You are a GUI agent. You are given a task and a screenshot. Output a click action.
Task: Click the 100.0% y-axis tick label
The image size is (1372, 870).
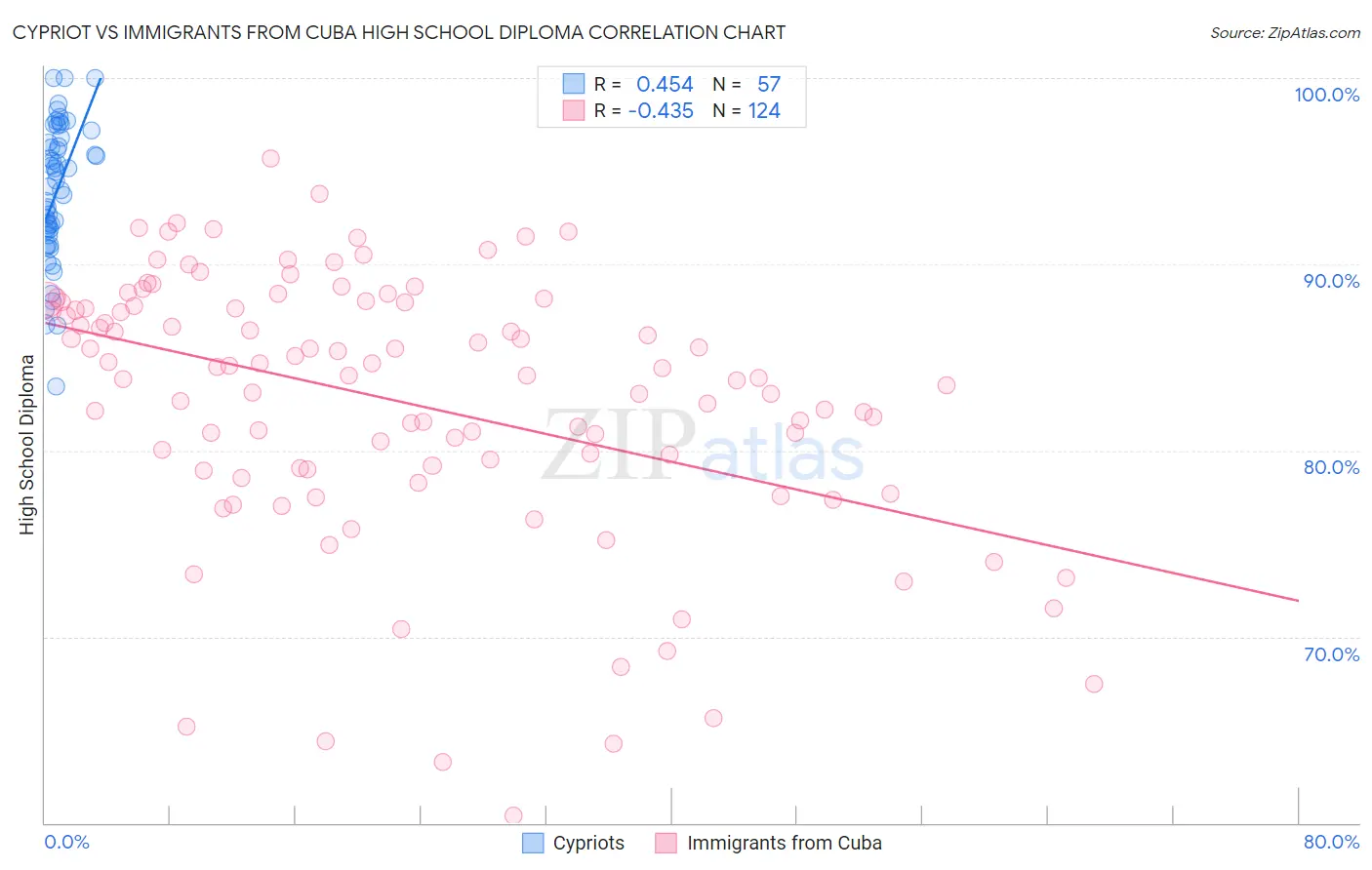(x=1326, y=95)
